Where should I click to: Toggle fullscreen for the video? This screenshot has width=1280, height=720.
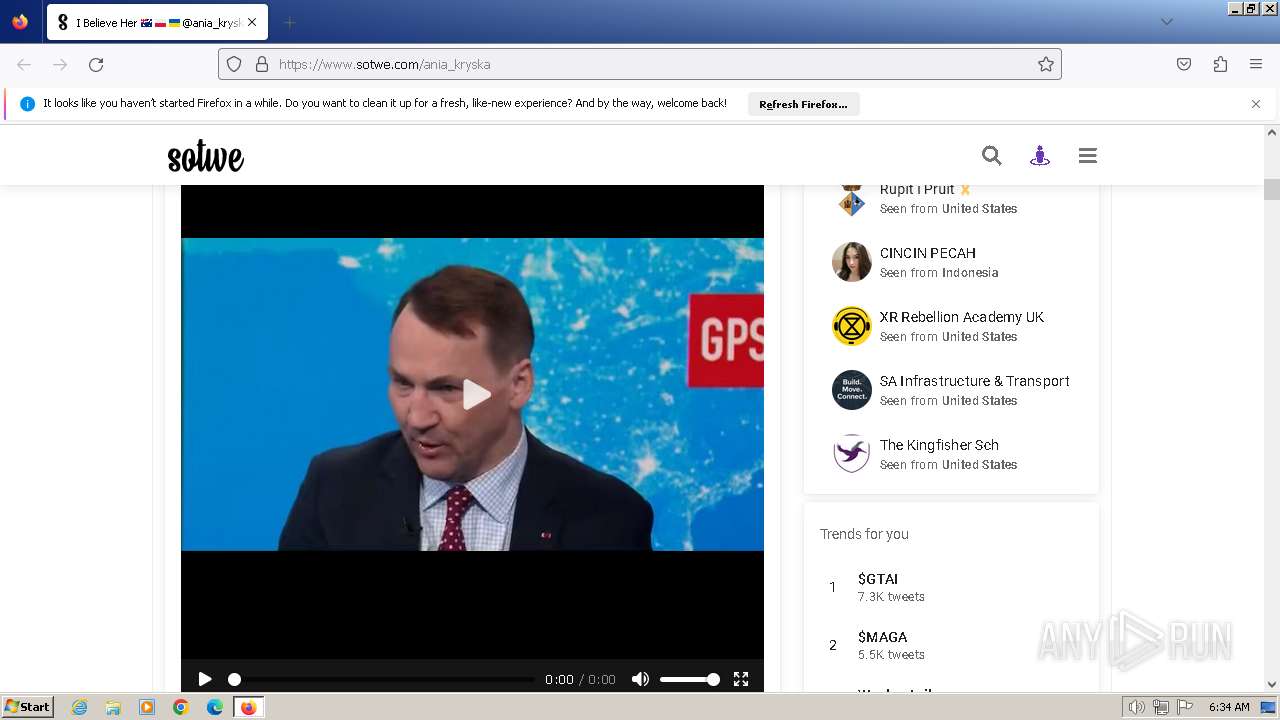pyautogui.click(x=741, y=679)
